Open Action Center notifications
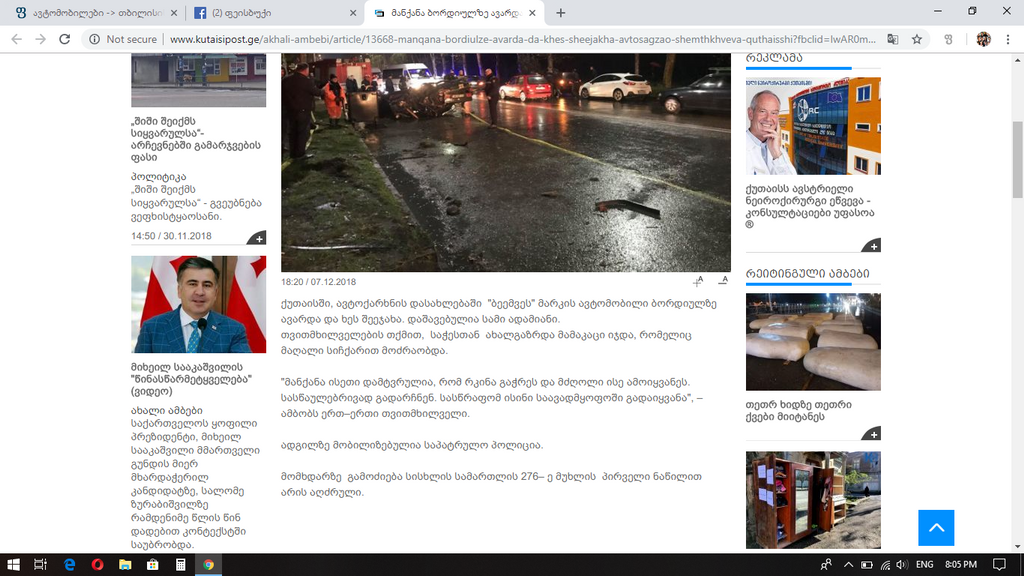Image resolution: width=1024 pixels, height=576 pixels. pos(999,564)
